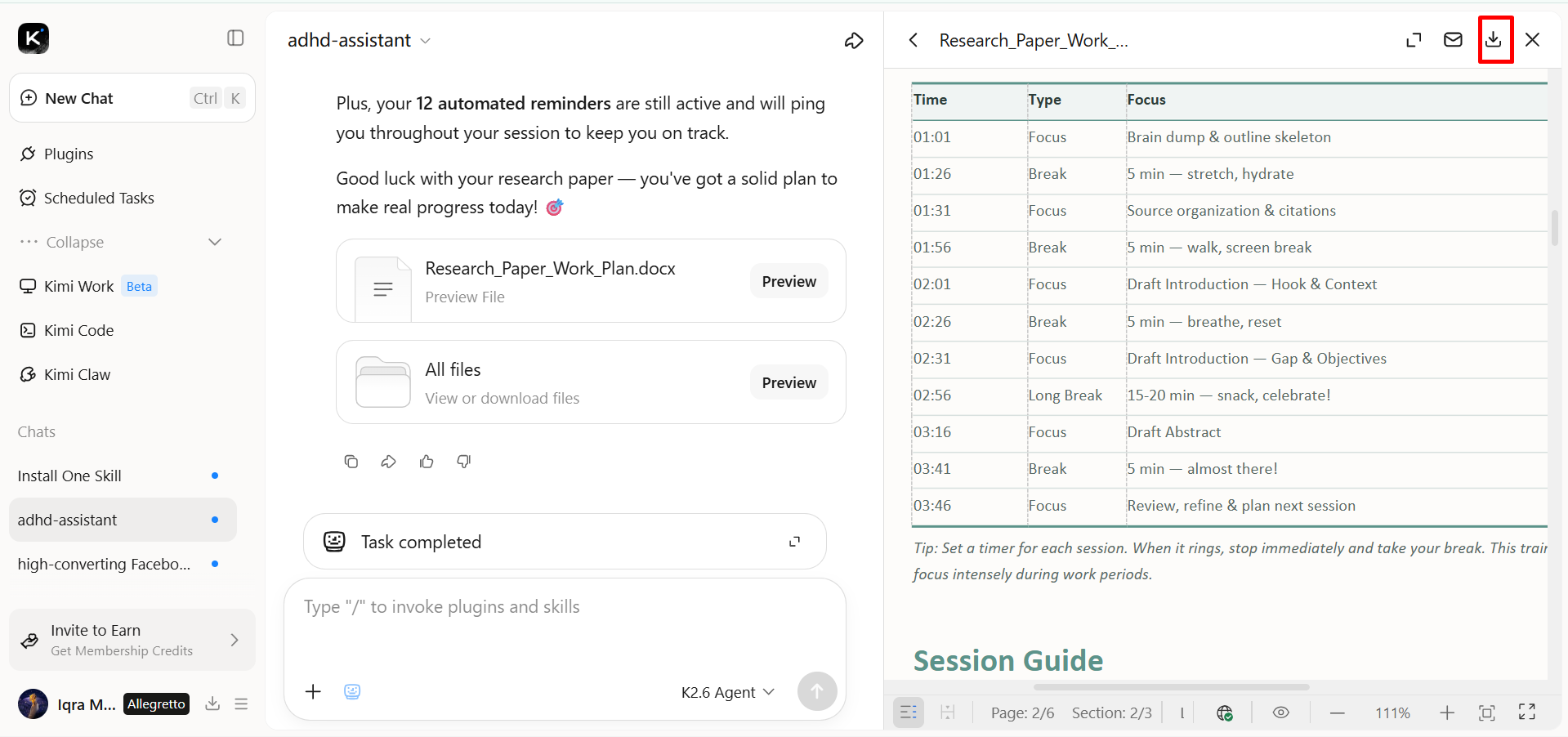Preview the Research_Paper_Work_Plan.docx file
1568x737 pixels.
[789, 281]
